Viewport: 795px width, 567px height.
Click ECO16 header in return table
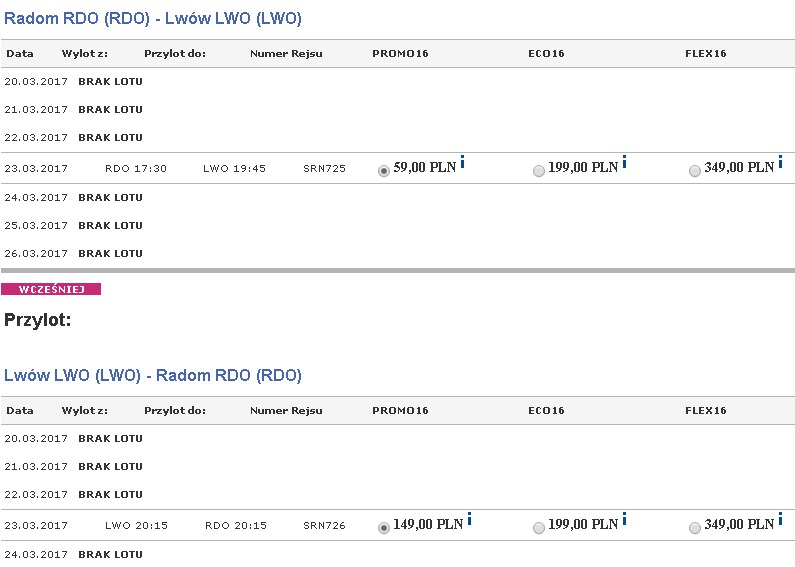(546, 411)
